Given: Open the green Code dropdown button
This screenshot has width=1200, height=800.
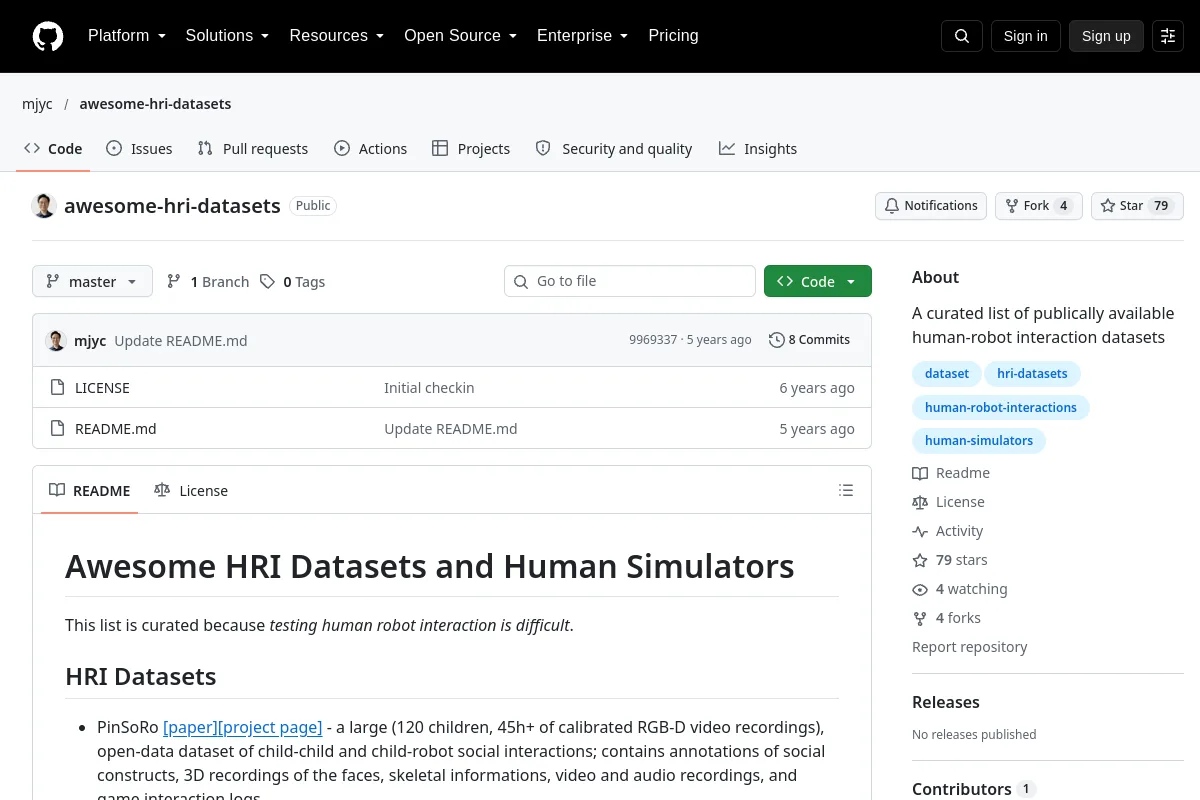Looking at the screenshot, I should point(818,281).
